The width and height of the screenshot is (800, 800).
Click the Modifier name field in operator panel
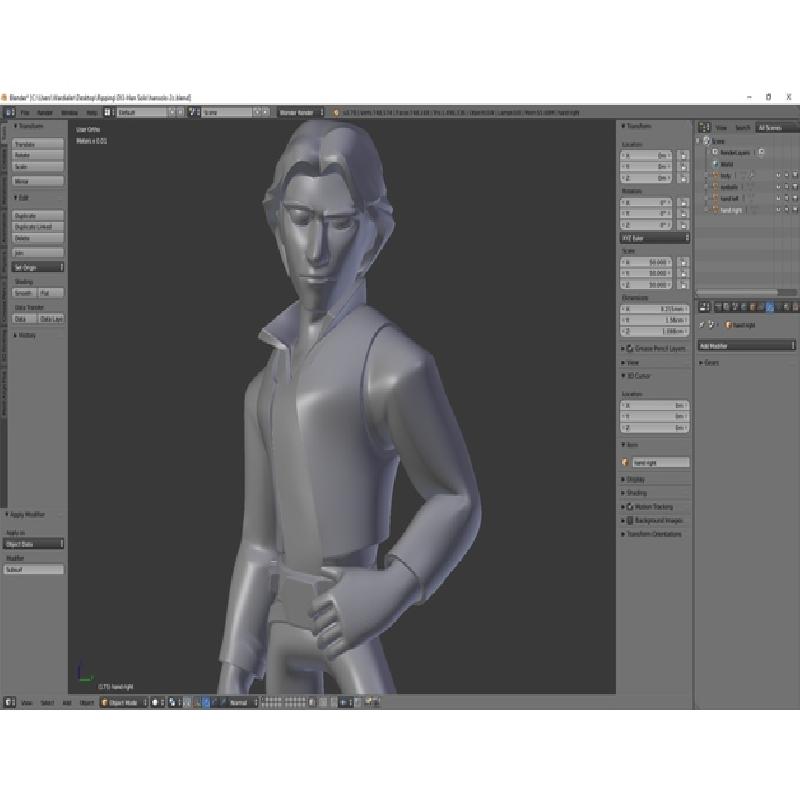point(34,569)
